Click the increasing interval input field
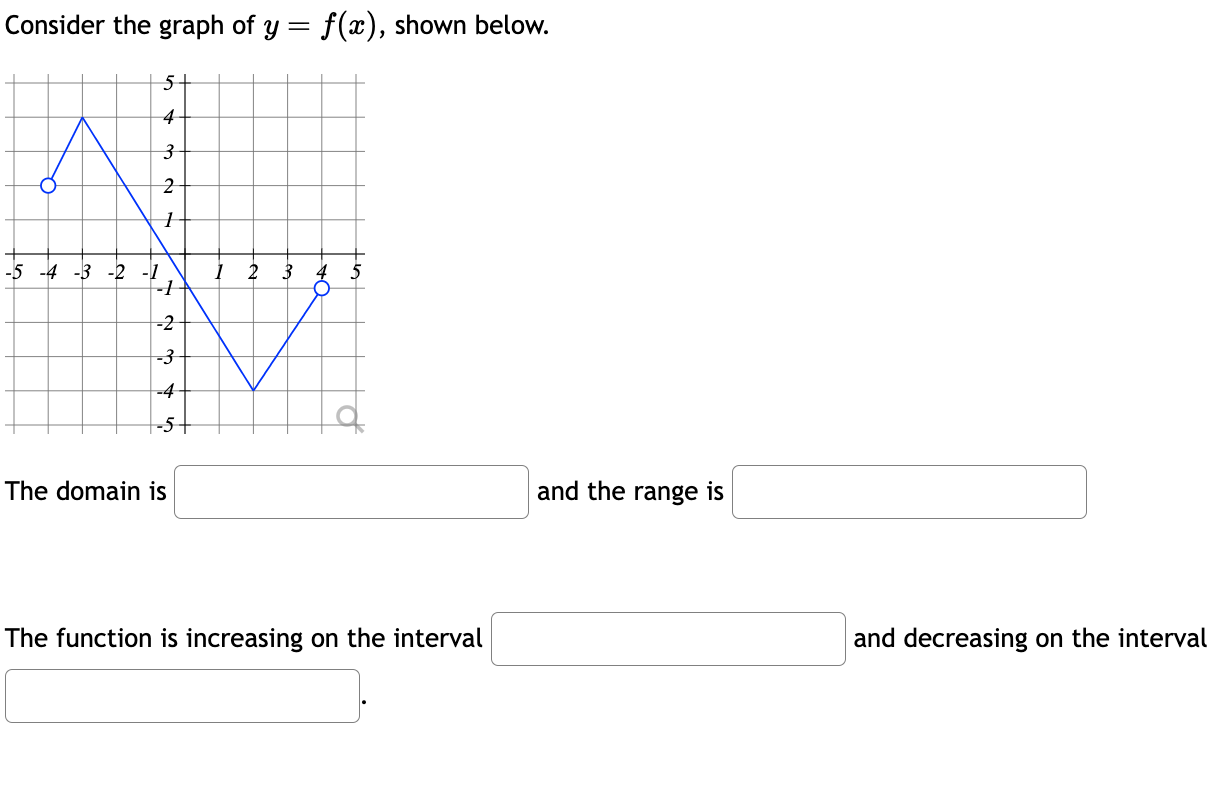1228x794 pixels. pyautogui.click(x=668, y=639)
